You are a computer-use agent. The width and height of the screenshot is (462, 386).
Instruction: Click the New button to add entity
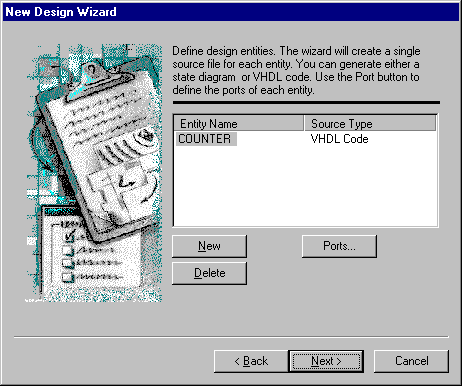click(209, 246)
